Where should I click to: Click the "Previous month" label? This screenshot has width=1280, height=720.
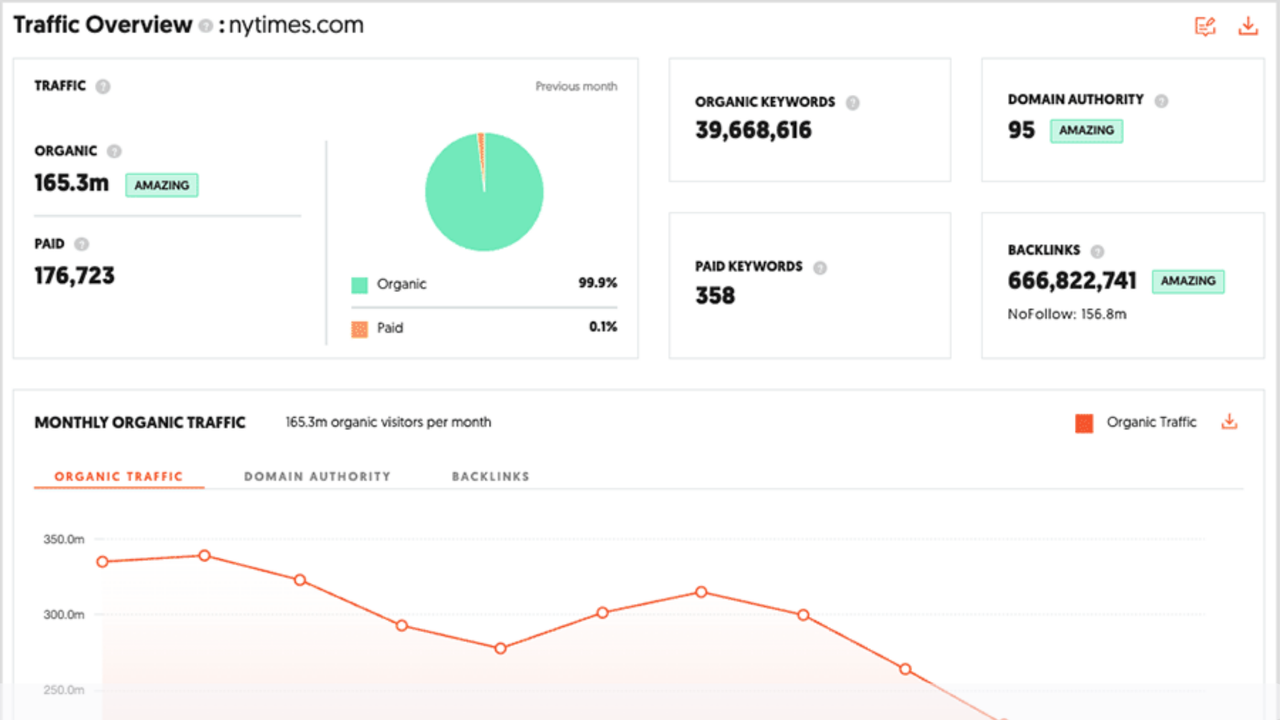click(576, 87)
